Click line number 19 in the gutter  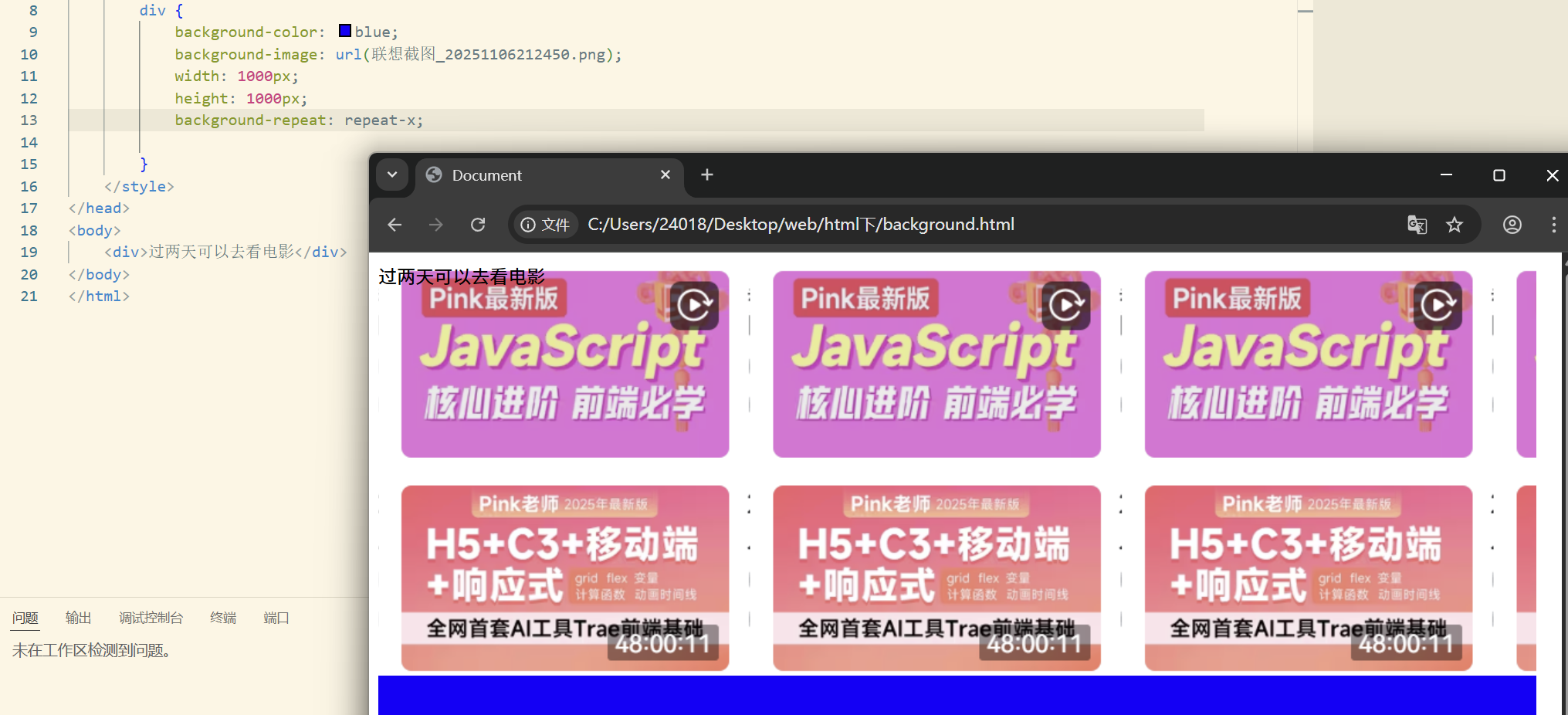click(29, 252)
